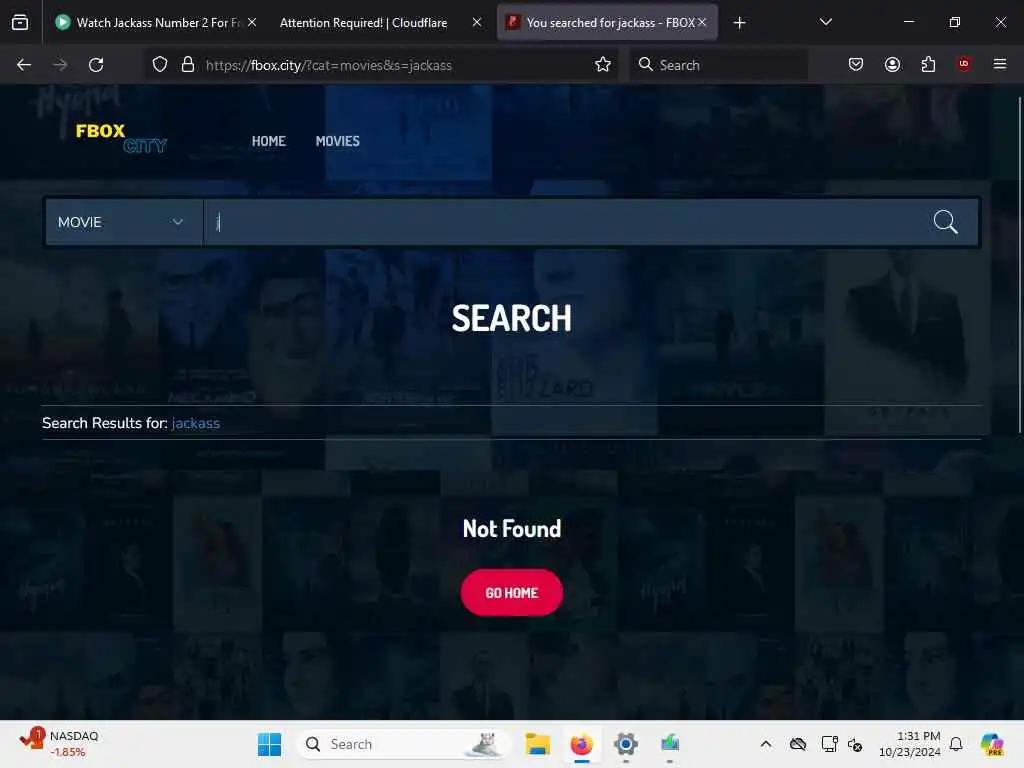Open the notifications bell icon
Screen dimensions: 1024x768
coord(956,744)
